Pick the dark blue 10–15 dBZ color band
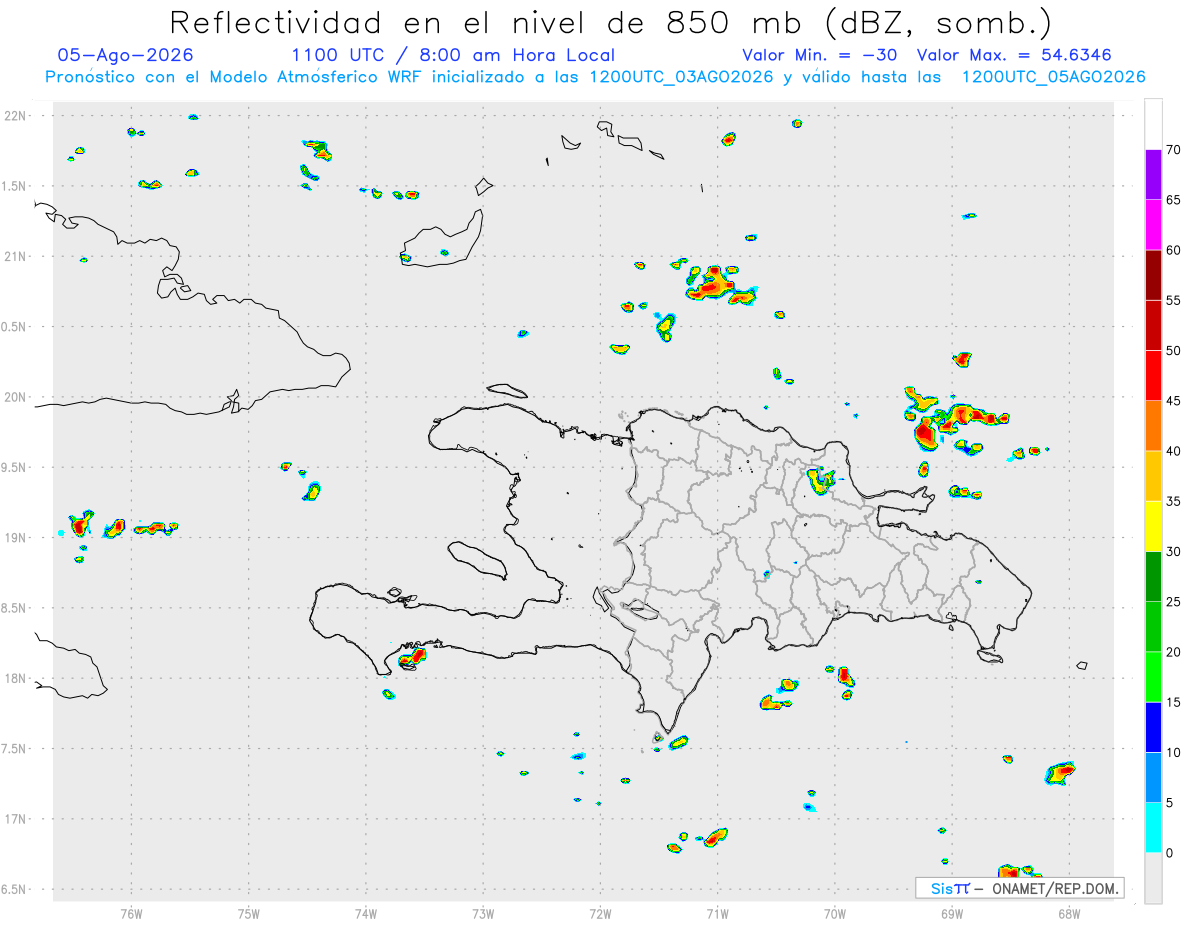1200x927 pixels. [1153, 727]
